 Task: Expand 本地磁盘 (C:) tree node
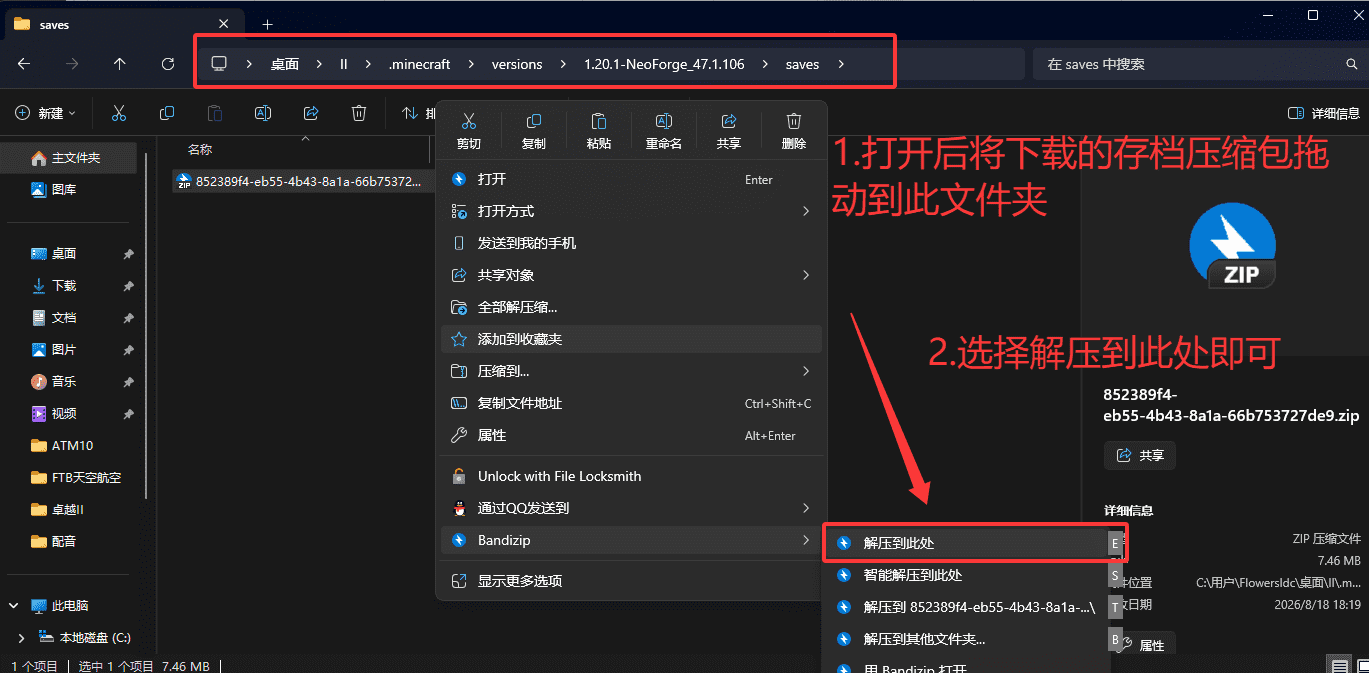(22, 637)
